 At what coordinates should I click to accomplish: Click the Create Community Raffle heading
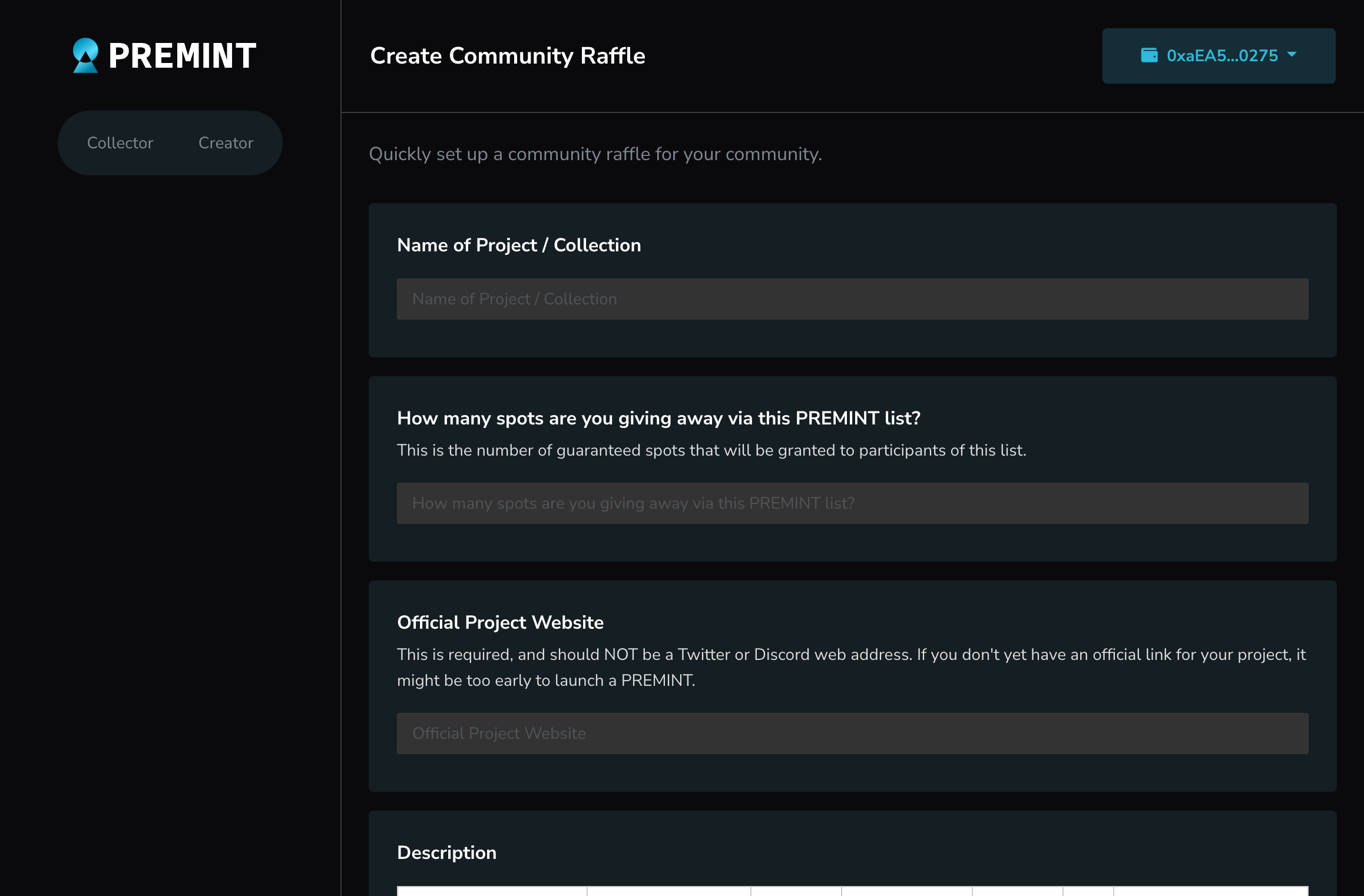point(508,56)
